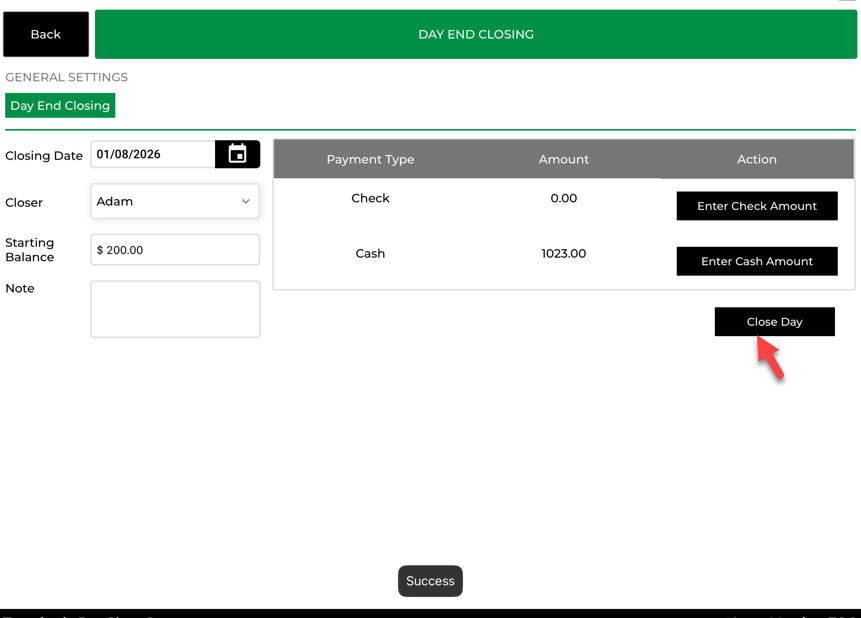Screen dimensions: 861x618
Task: Click the GENERAL SETTINGS heading
Action: 67,77
